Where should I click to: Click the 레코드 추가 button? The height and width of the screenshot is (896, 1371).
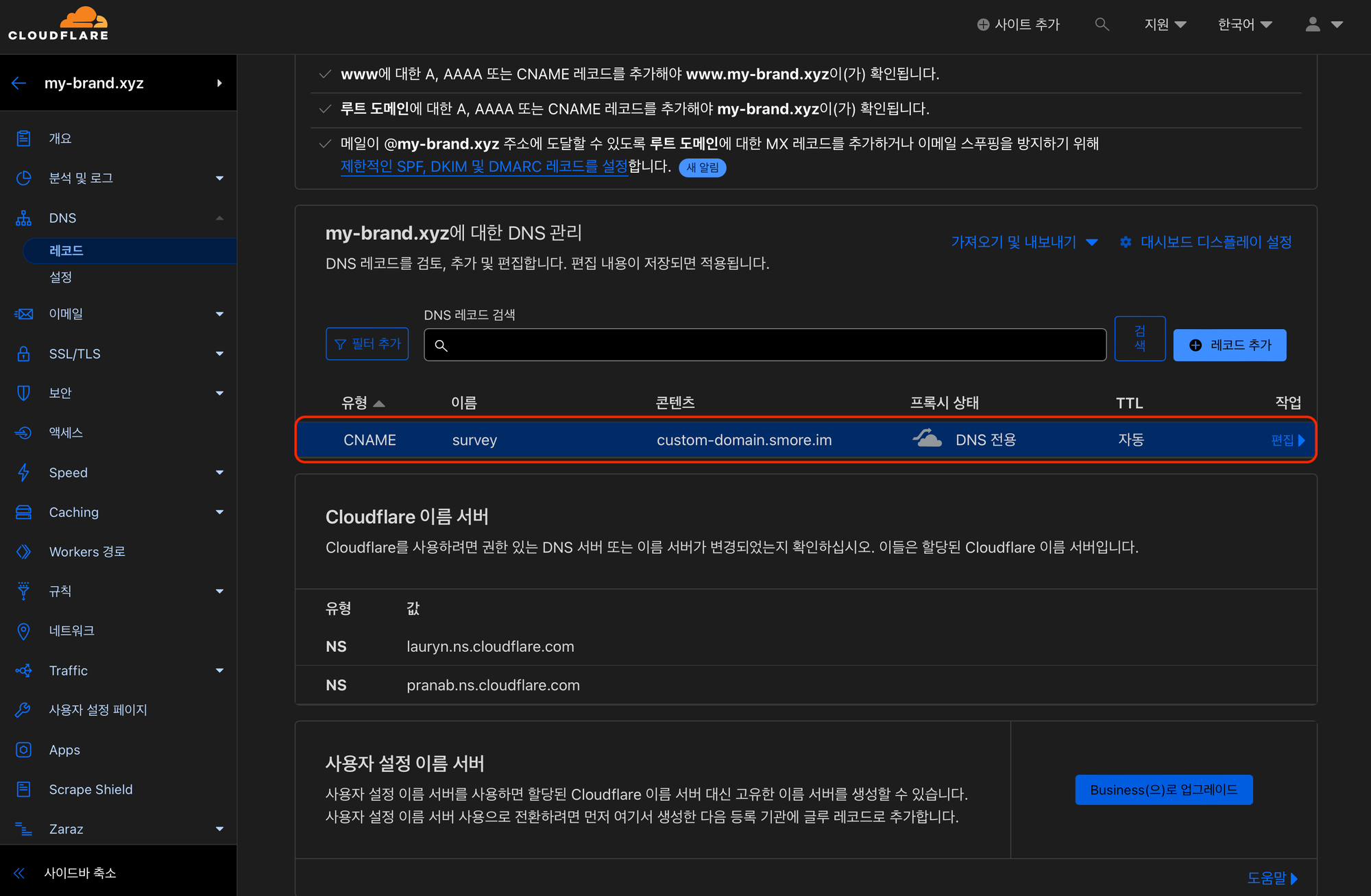click(x=1229, y=345)
